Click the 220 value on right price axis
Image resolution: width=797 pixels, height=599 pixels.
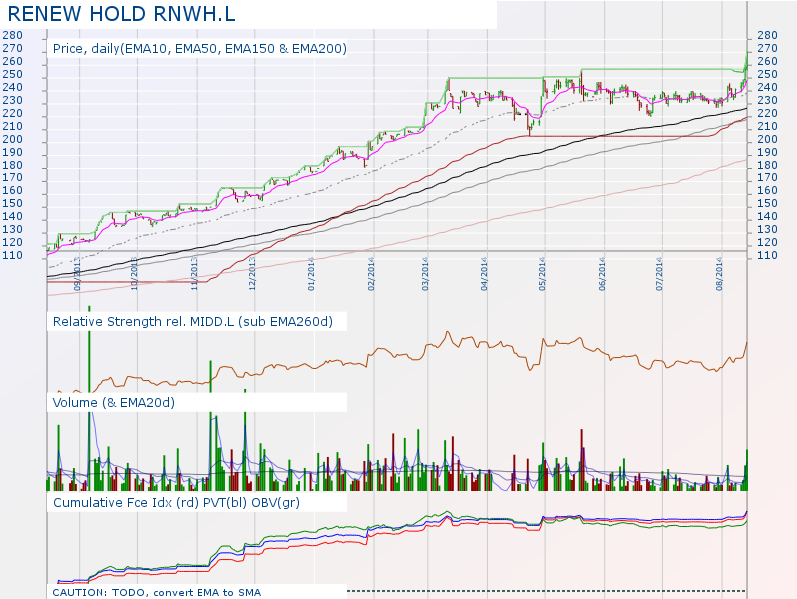click(x=768, y=113)
